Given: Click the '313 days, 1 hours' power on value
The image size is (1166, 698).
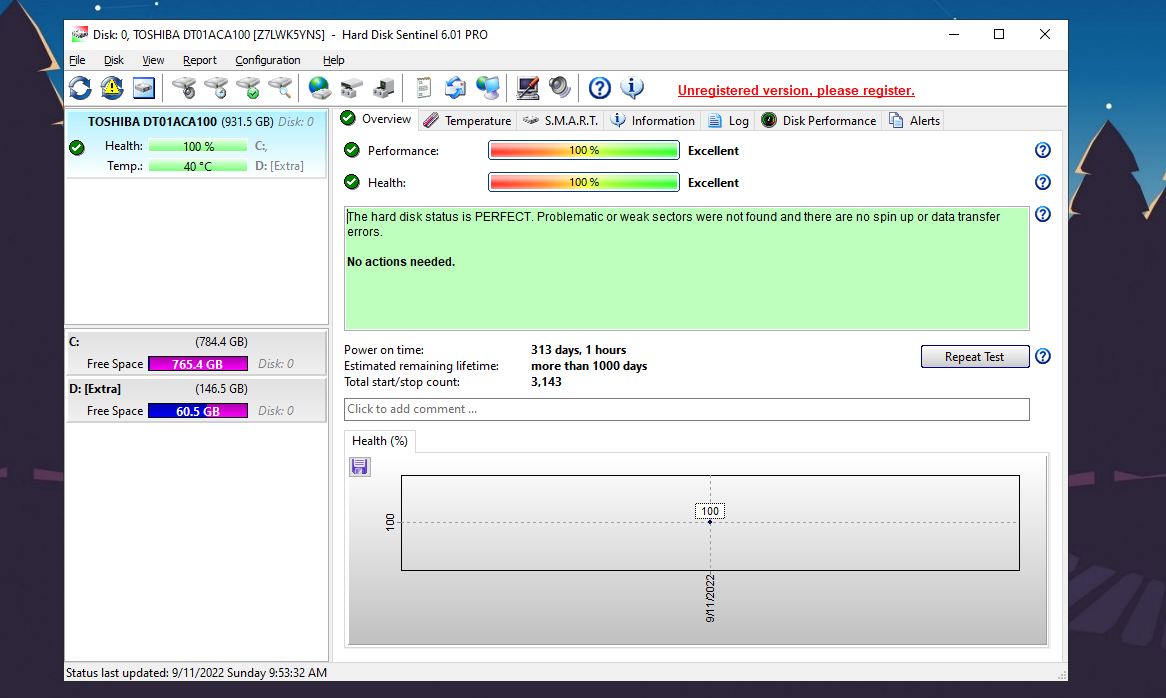Looking at the screenshot, I should coord(579,350).
